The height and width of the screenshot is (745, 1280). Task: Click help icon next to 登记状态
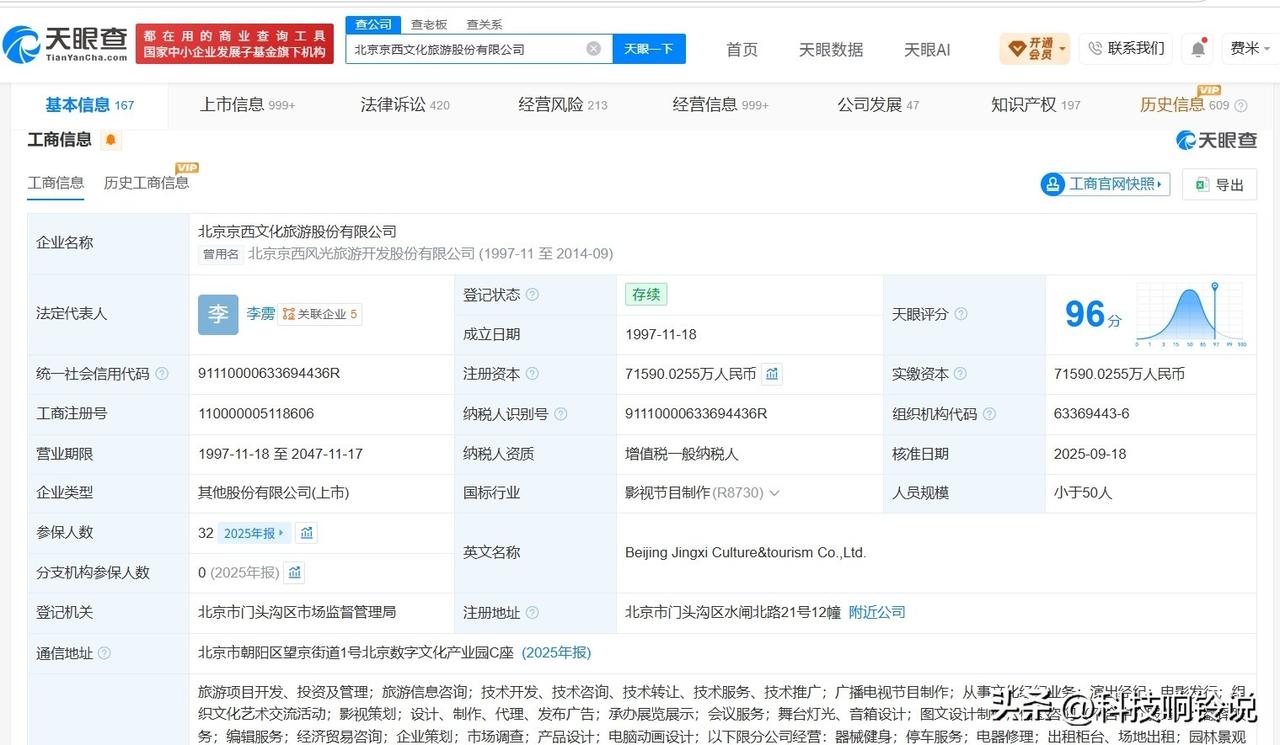[532, 295]
